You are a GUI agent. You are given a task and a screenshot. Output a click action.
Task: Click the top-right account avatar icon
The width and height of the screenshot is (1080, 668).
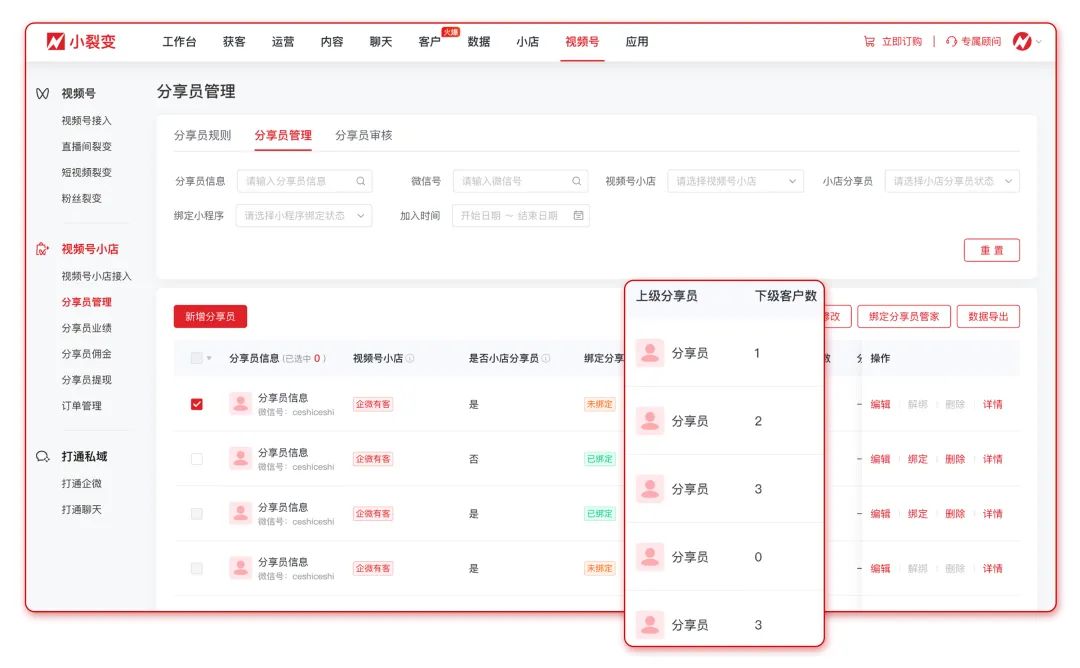tap(1022, 41)
